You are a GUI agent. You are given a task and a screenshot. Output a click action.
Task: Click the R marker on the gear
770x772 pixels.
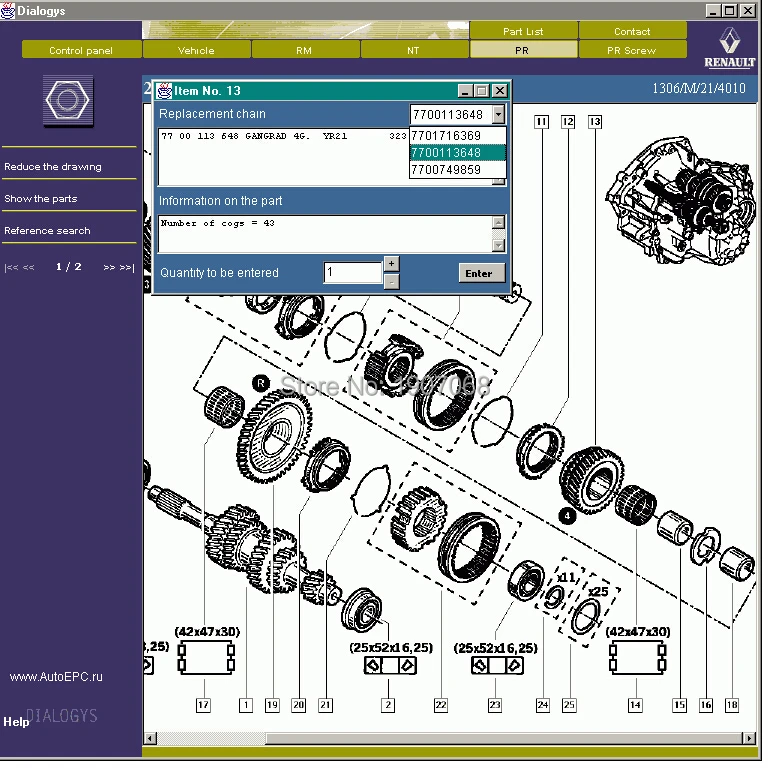[261, 383]
